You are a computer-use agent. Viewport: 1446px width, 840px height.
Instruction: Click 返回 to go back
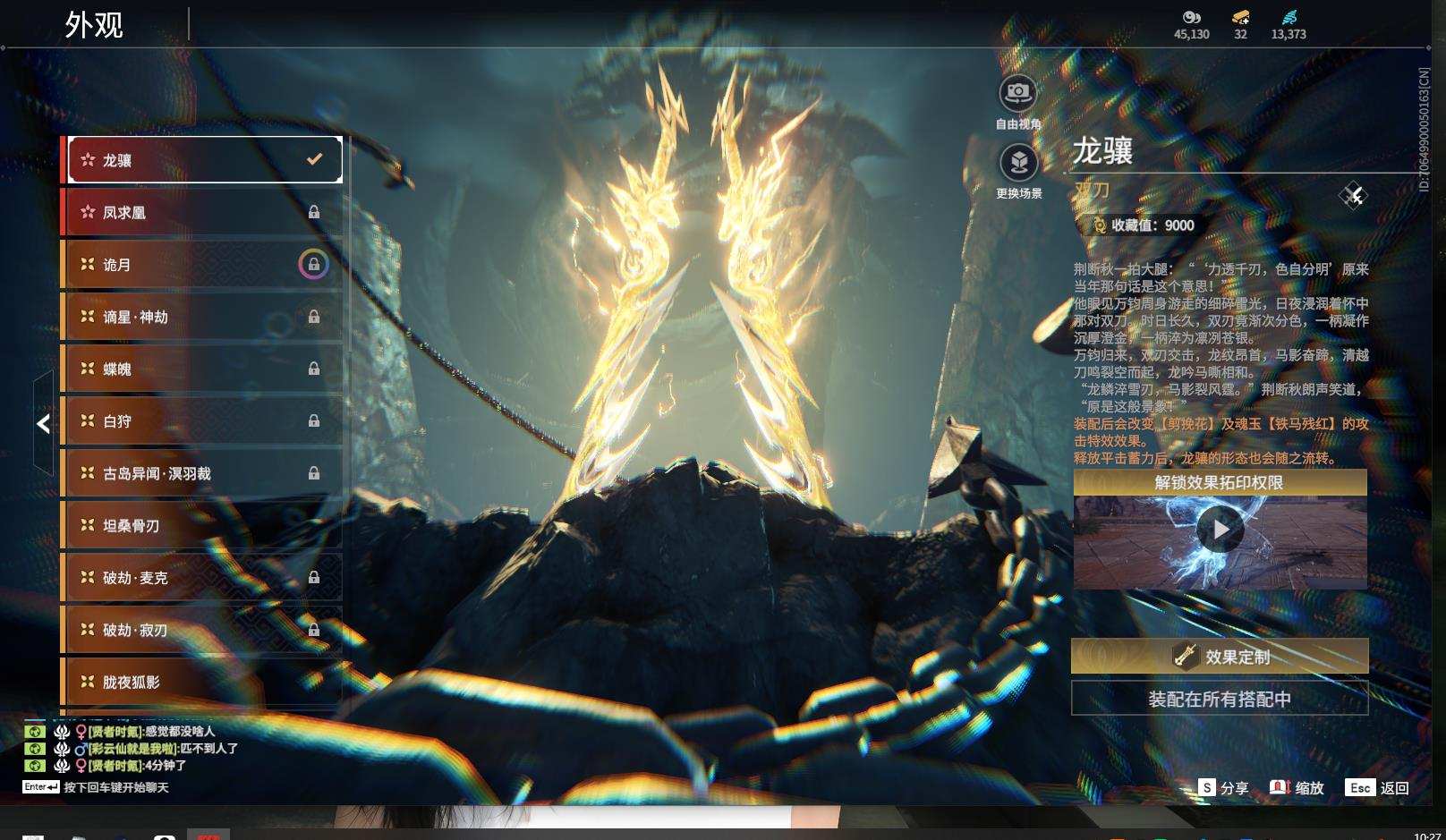(x=1395, y=788)
